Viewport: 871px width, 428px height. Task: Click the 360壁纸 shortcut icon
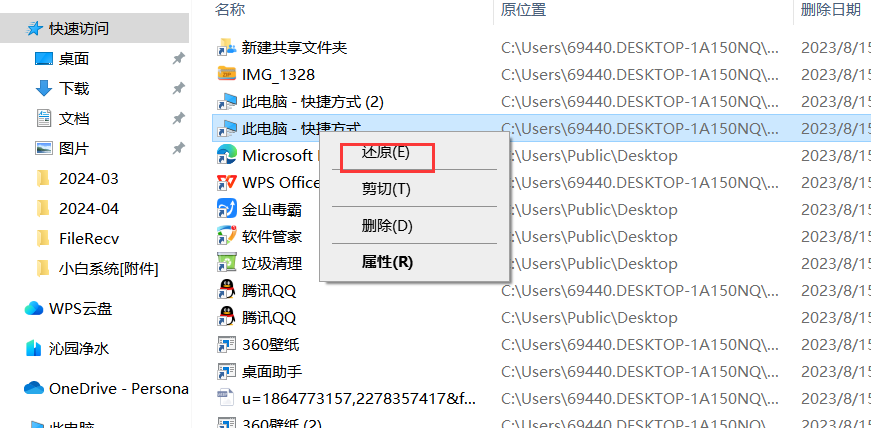(x=226, y=345)
